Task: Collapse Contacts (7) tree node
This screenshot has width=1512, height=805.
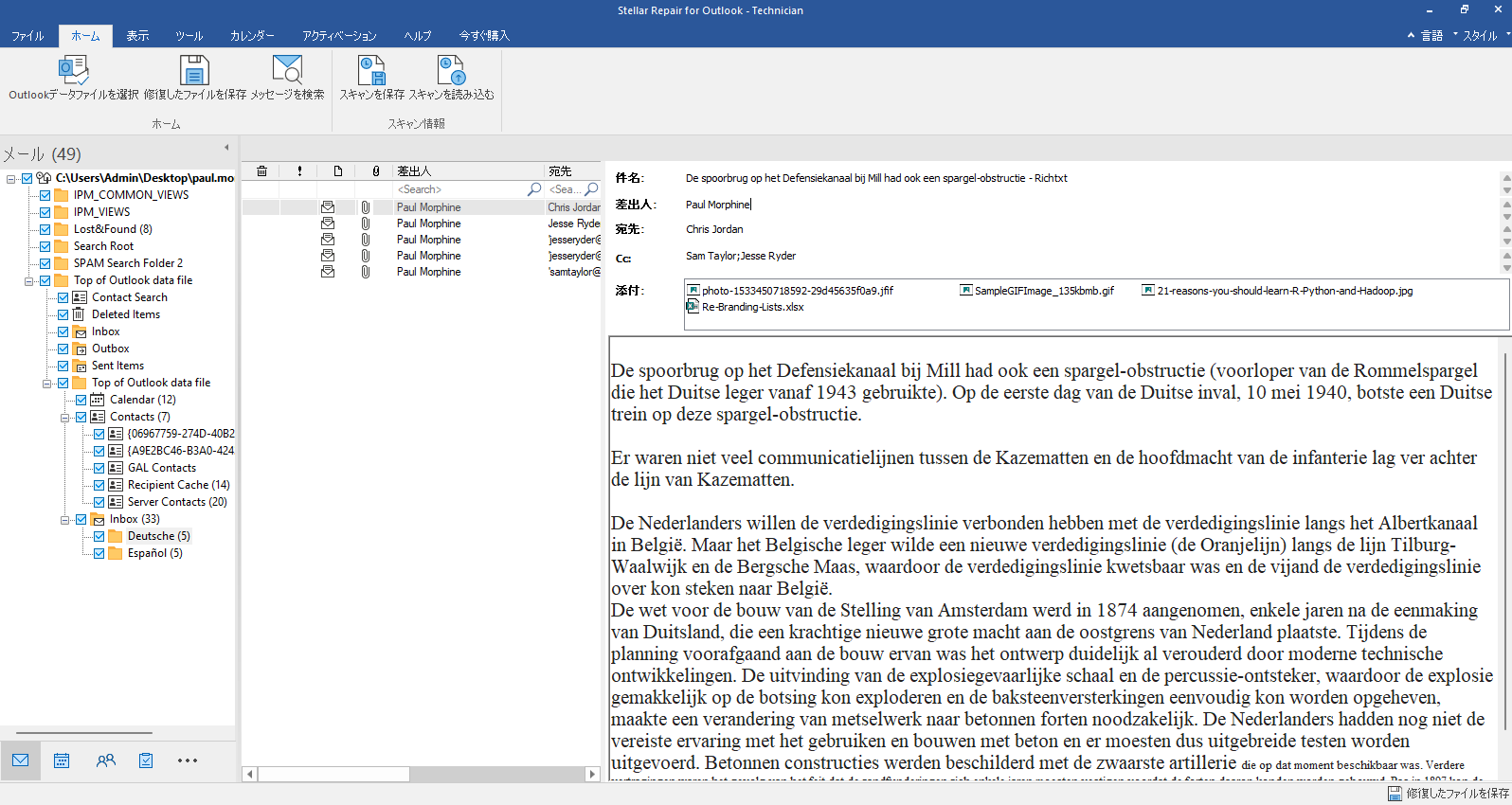Action: [65, 417]
